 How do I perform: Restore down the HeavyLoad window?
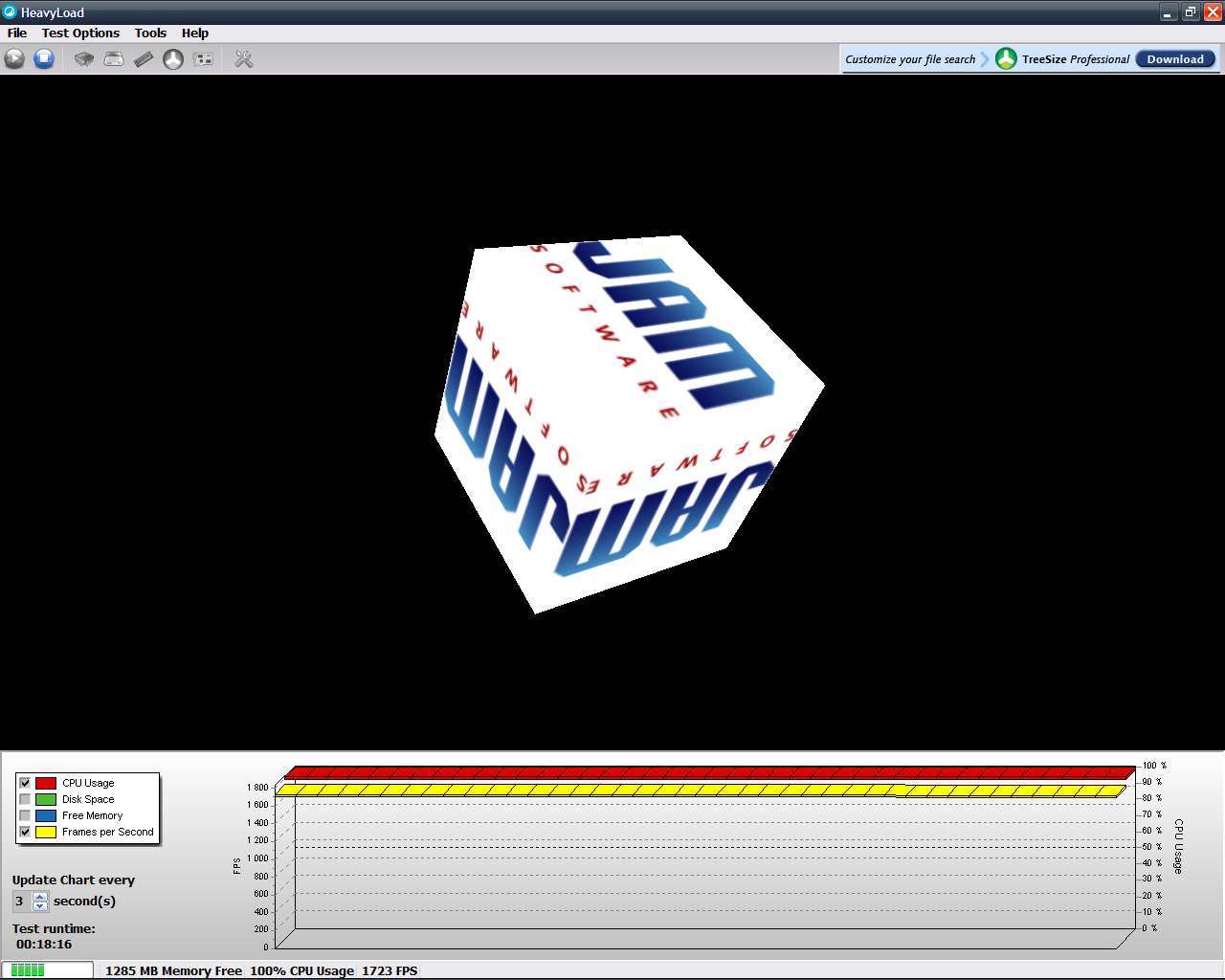coord(1191,12)
